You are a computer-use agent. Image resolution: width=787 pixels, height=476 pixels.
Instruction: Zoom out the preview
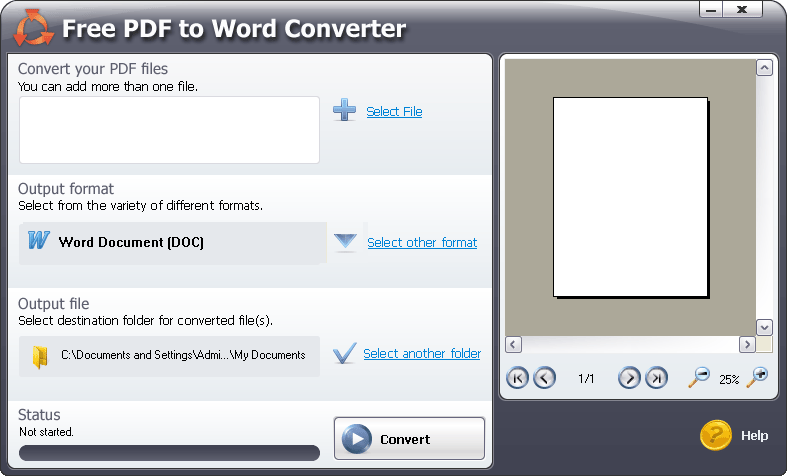point(698,377)
